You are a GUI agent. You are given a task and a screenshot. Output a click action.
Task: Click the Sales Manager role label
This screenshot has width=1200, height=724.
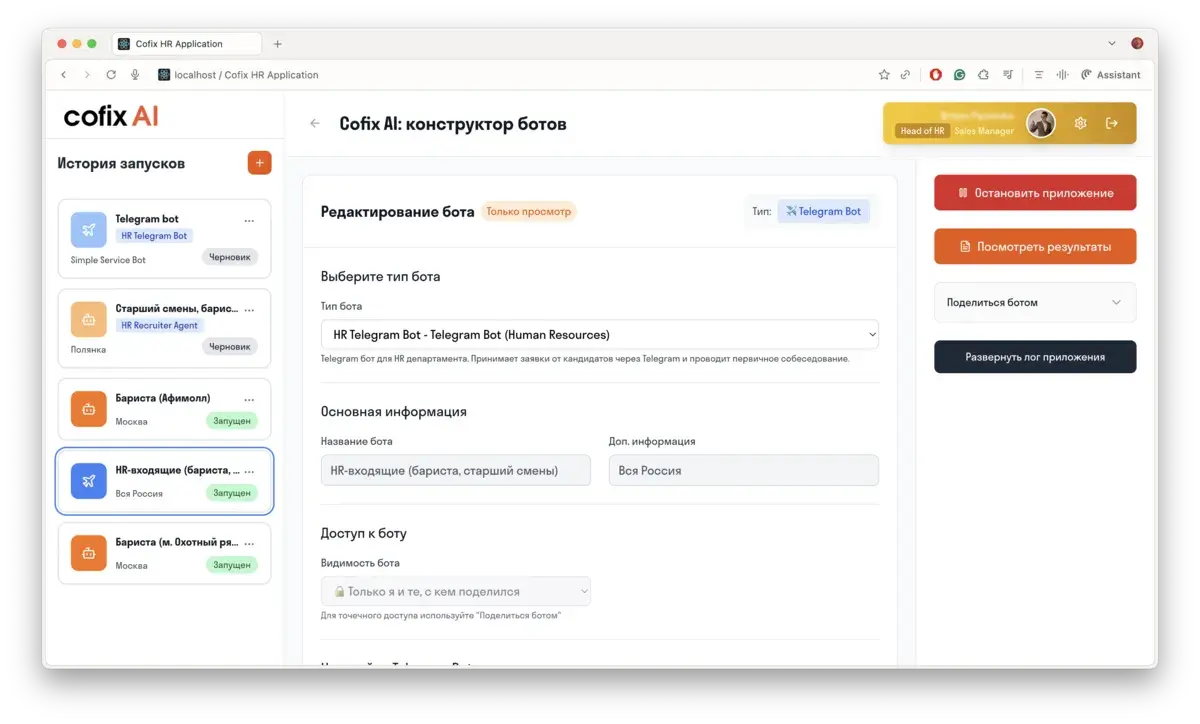984,131
